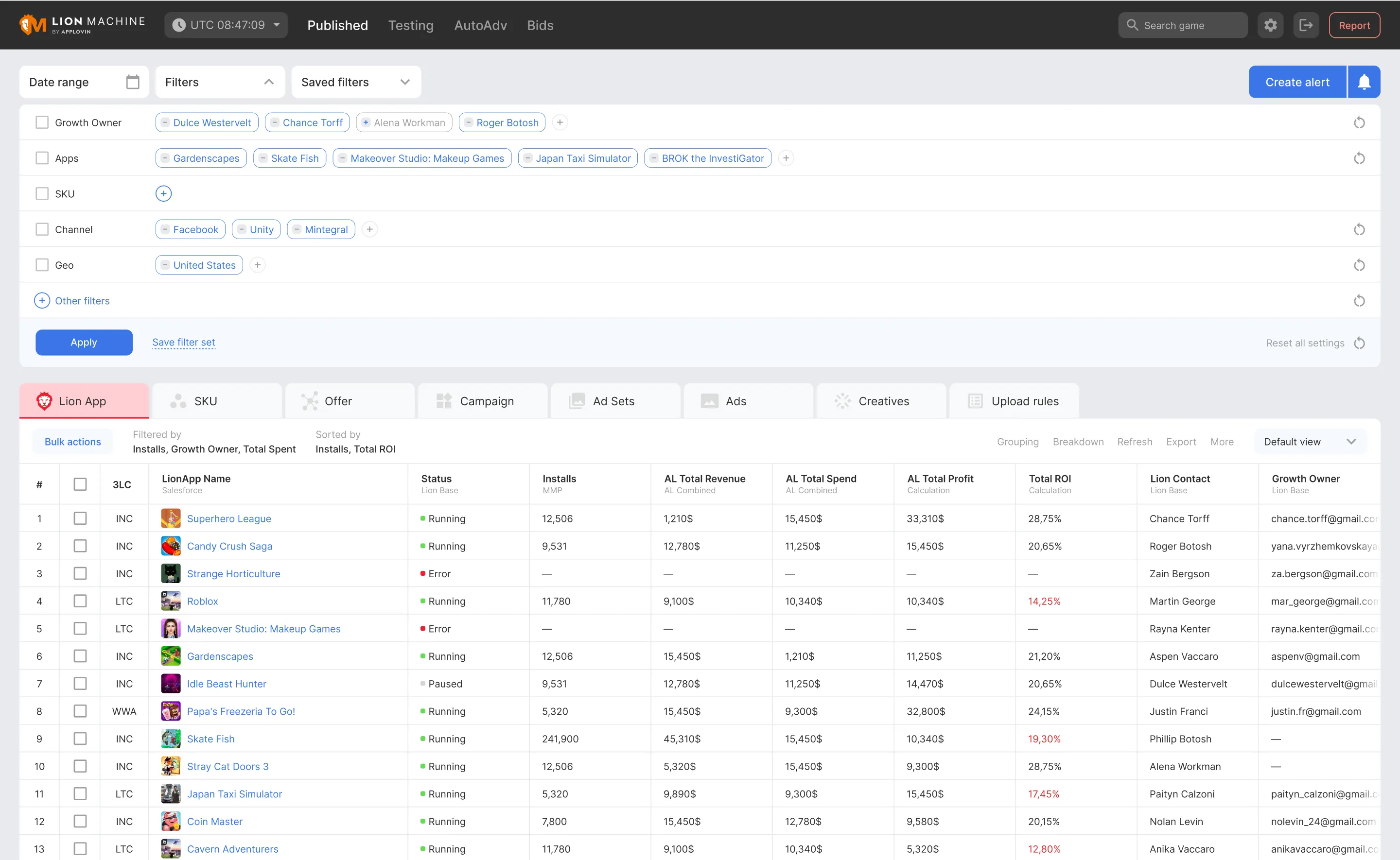Remove the Unity channel chip
The image size is (1400, 860).
tap(242, 229)
